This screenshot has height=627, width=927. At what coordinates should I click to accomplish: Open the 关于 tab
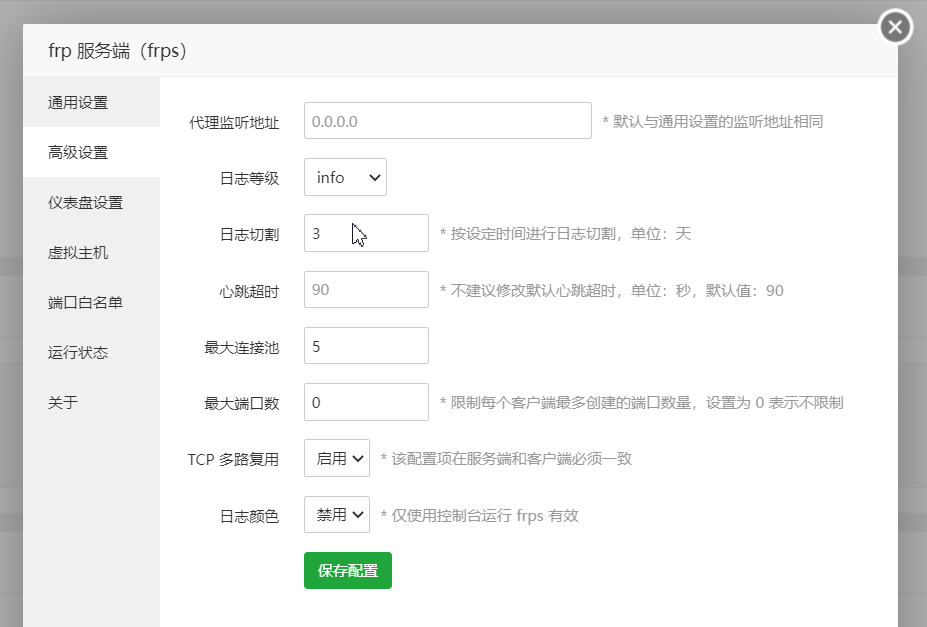pyautogui.click(x=92, y=402)
